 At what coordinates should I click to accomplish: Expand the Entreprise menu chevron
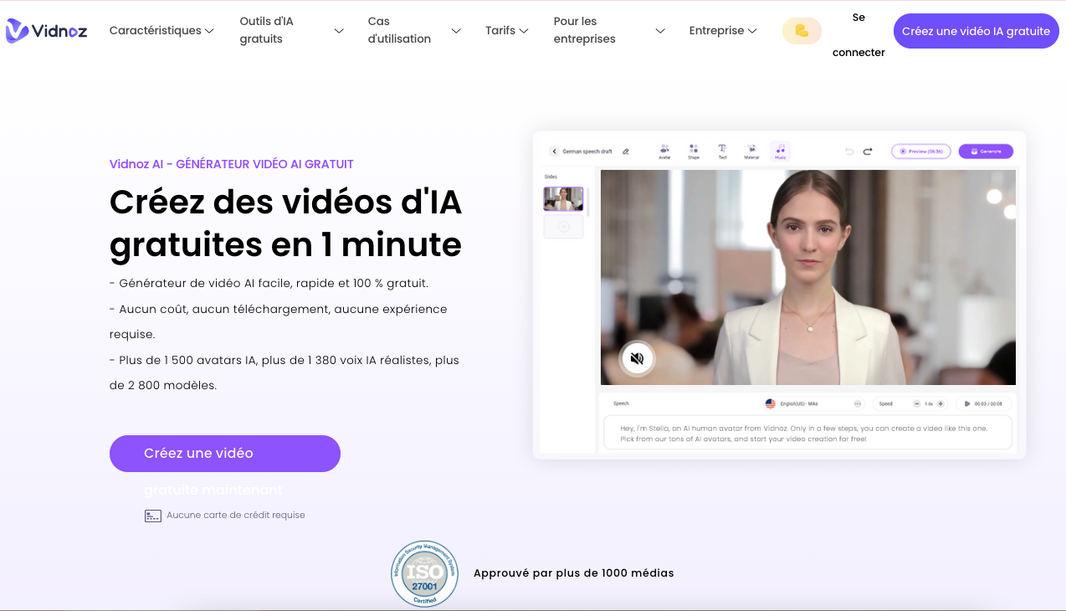[x=752, y=31]
